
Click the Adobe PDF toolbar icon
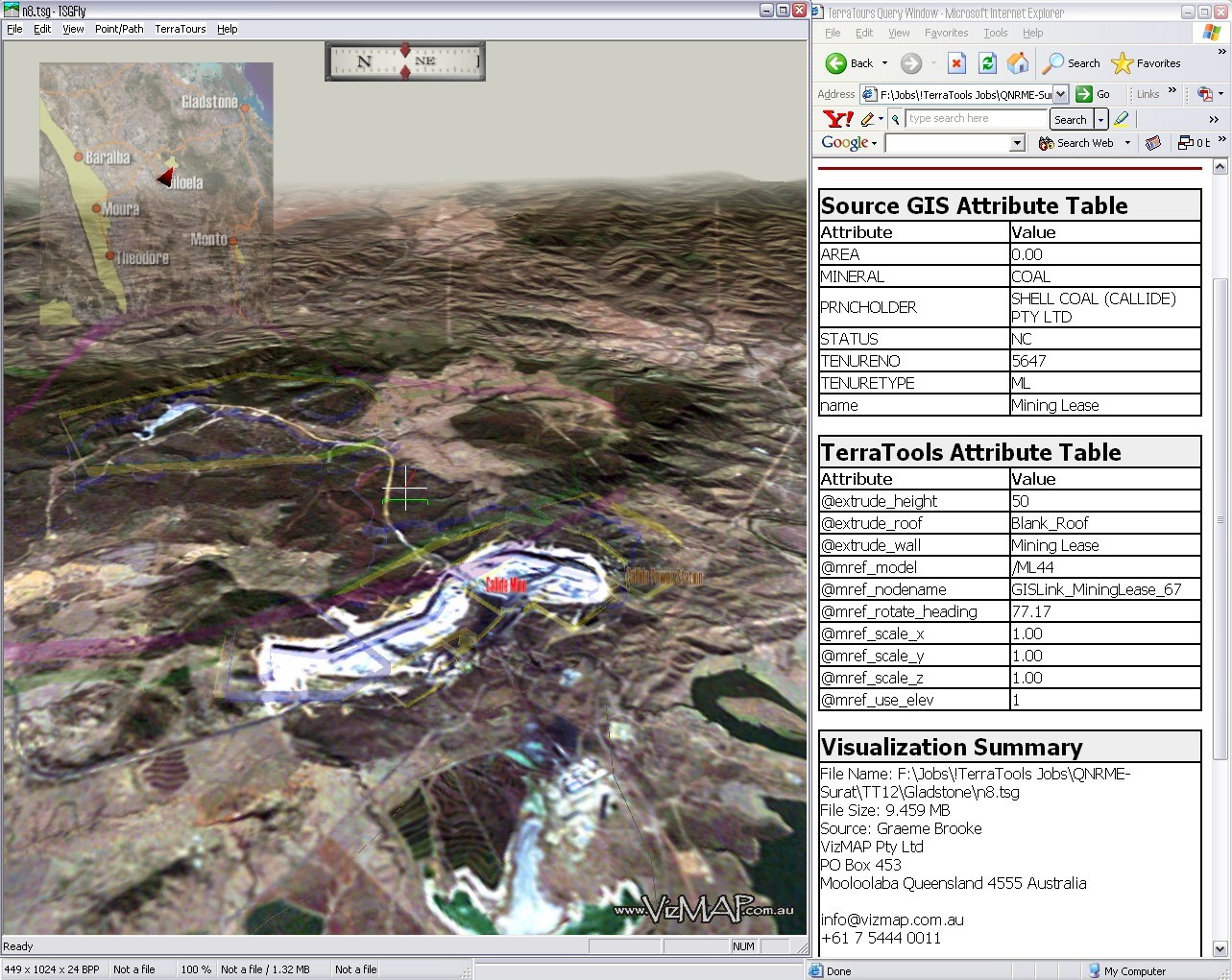click(1204, 94)
